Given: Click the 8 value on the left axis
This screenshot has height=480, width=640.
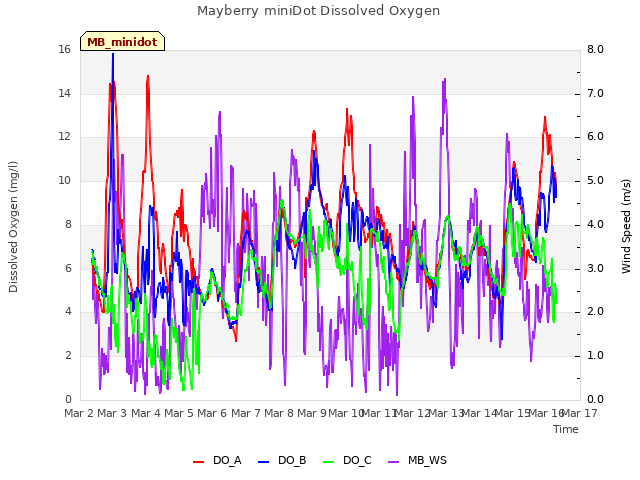Looking at the screenshot, I should (68, 224).
